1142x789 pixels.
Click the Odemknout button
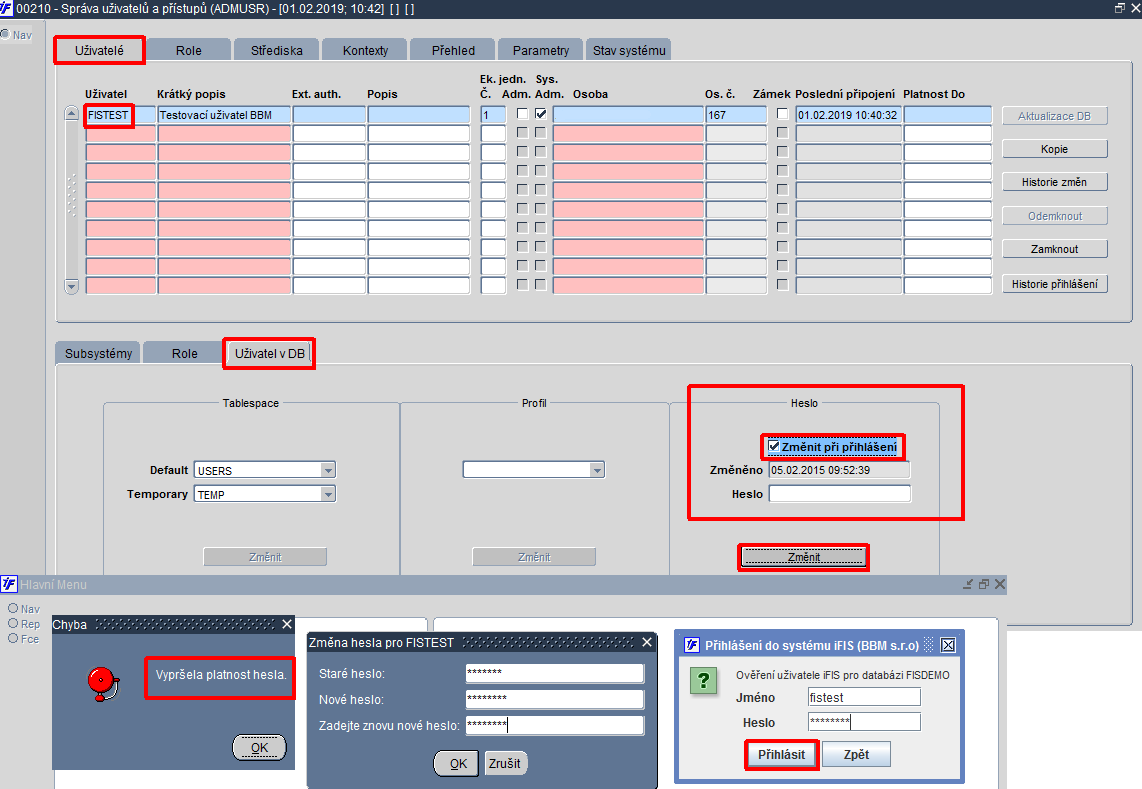[1055, 216]
